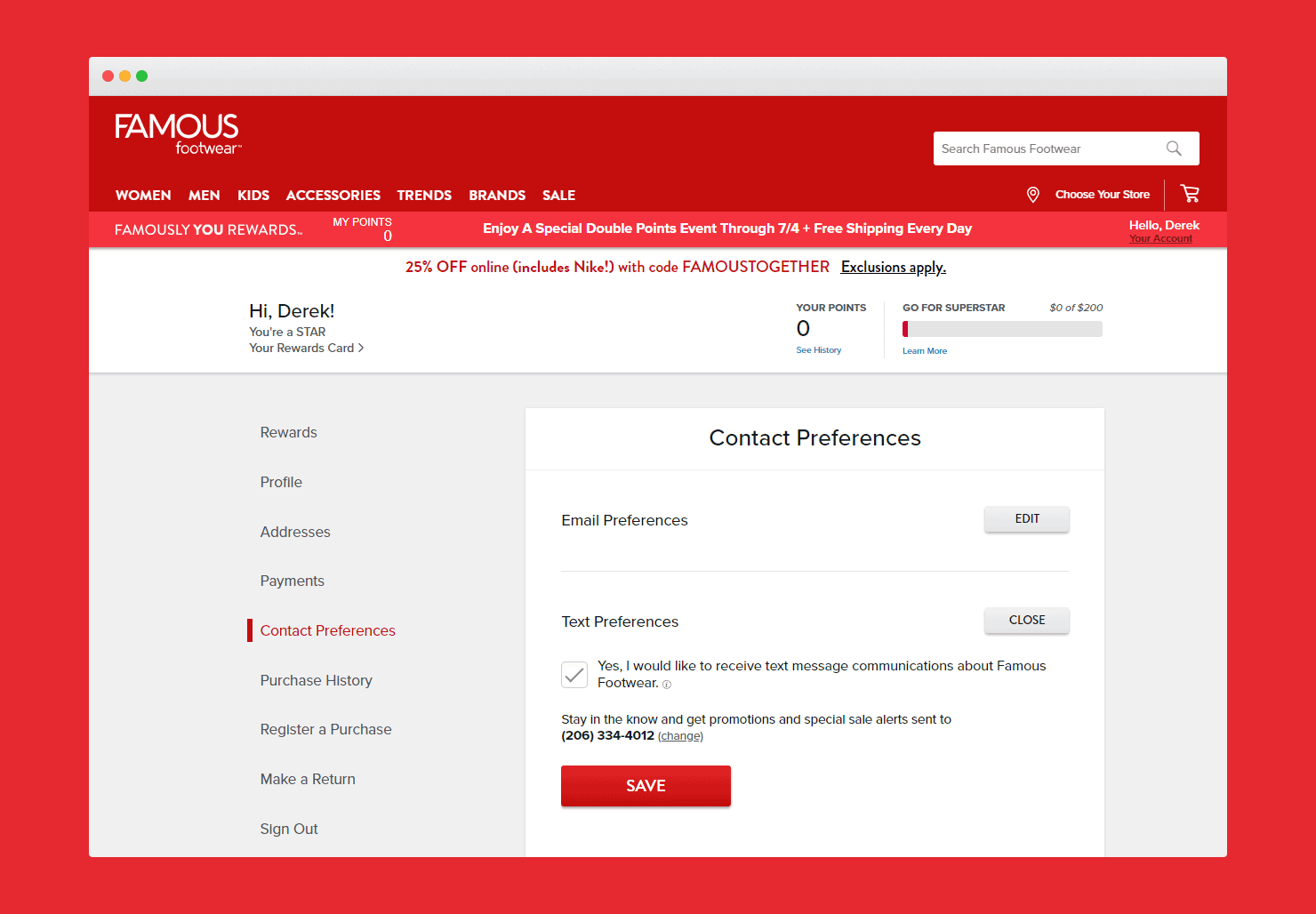Click the "Hello, Derek" header text
The width and height of the screenshot is (1316, 914).
coord(1164,226)
